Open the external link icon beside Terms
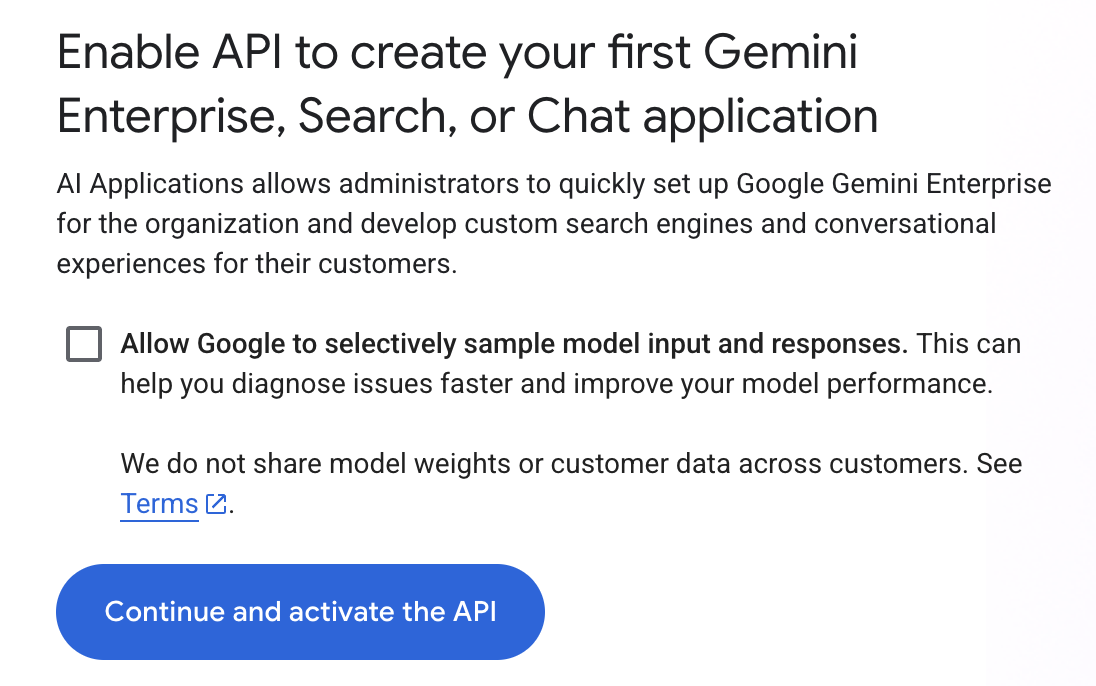The width and height of the screenshot is (1096, 686). click(215, 504)
